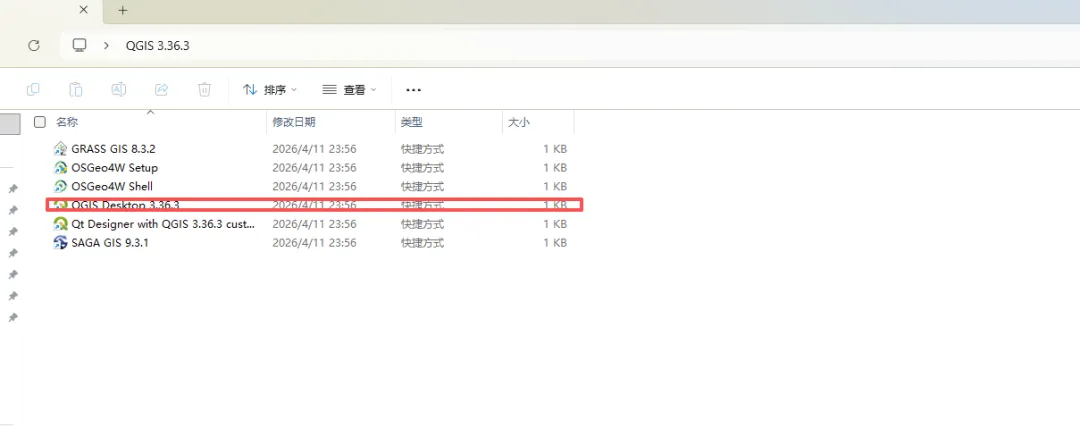Sort by the 大小 column header
The image size is (1080, 428).
(x=519, y=122)
